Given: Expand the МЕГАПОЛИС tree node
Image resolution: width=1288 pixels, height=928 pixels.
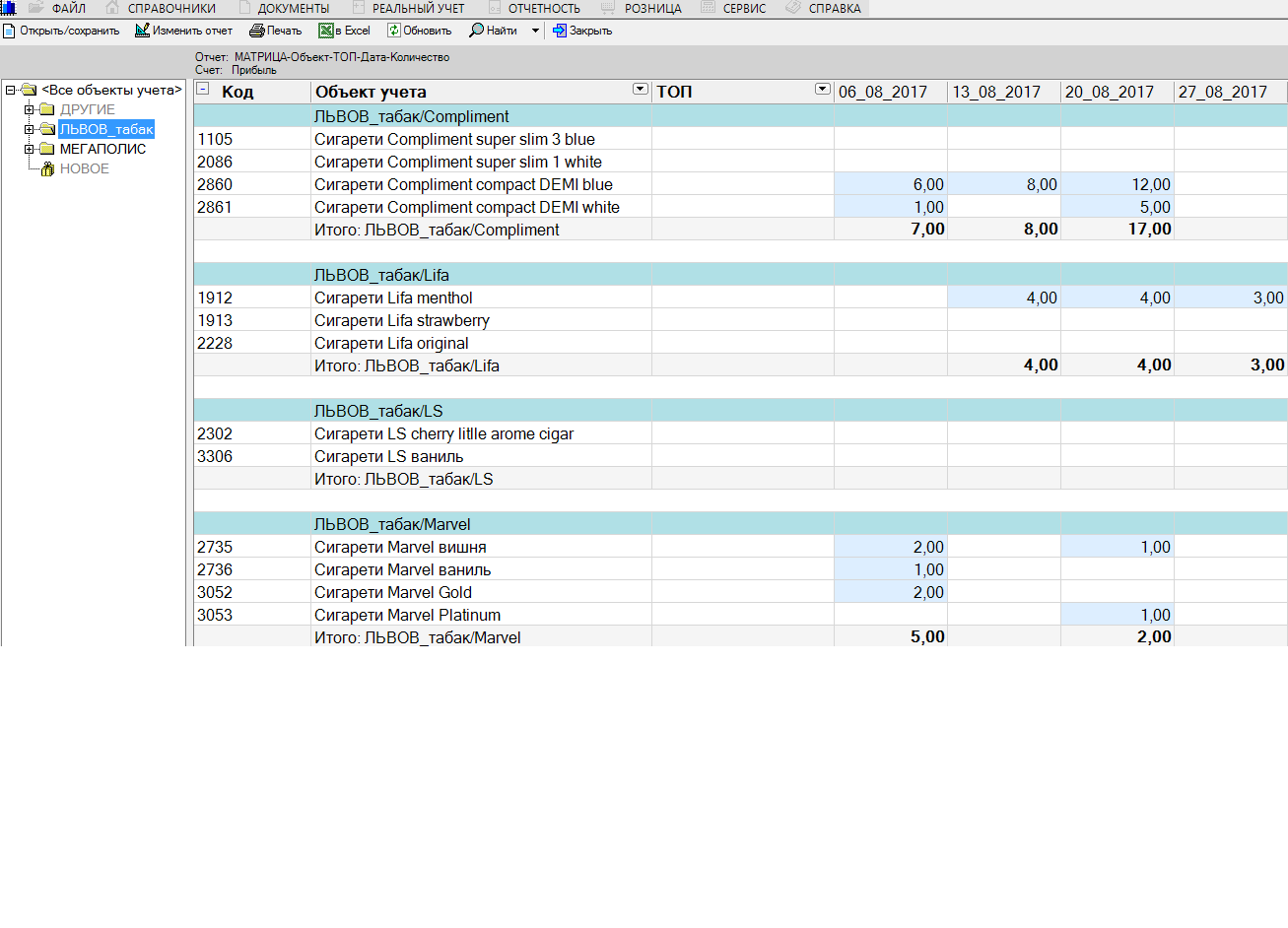Looking at the screenshot, I should click(30, 149).
